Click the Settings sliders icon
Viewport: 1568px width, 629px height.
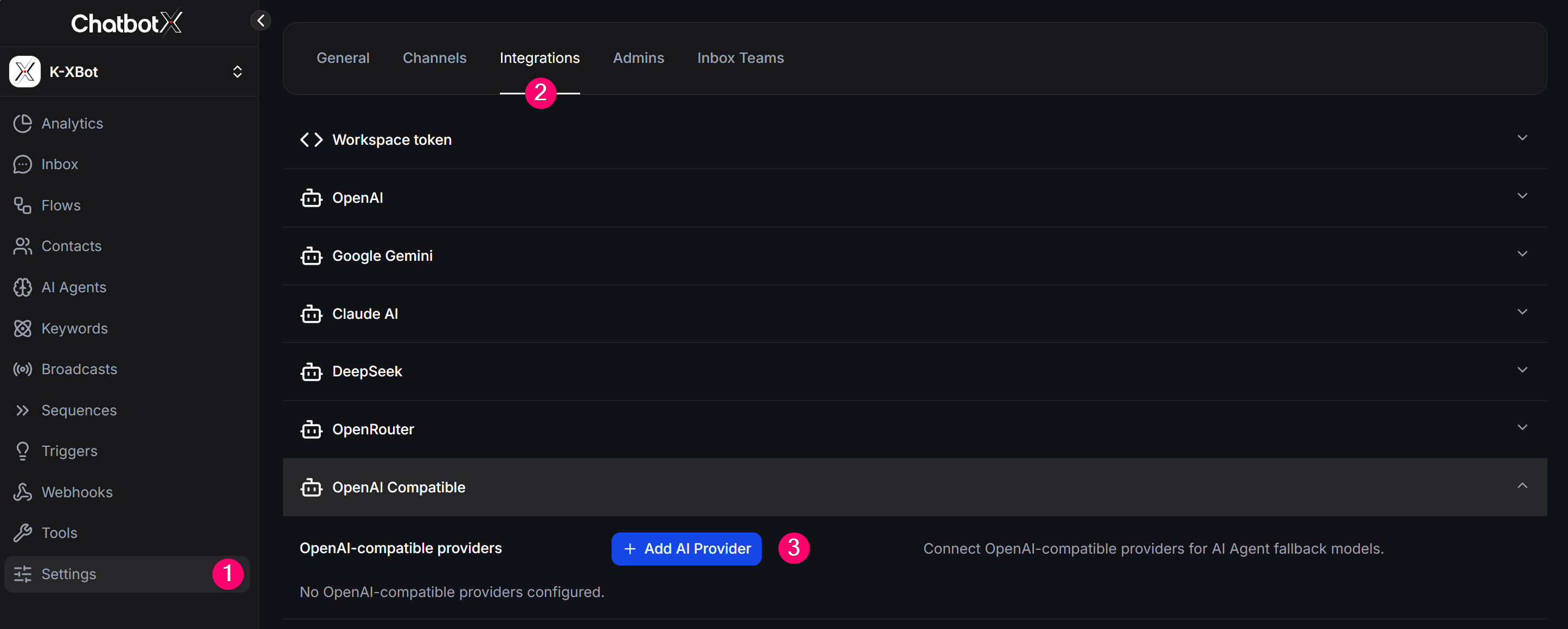coord(23,574)
